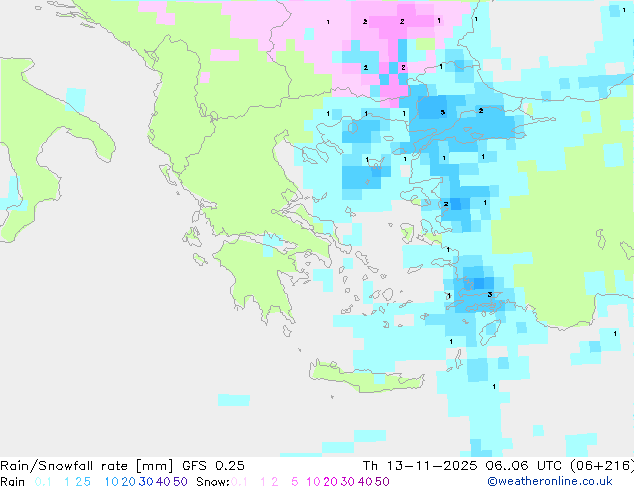Select the rain legend value 20
The width and height of the screenshot is (634, 490).
pos(129,482)
